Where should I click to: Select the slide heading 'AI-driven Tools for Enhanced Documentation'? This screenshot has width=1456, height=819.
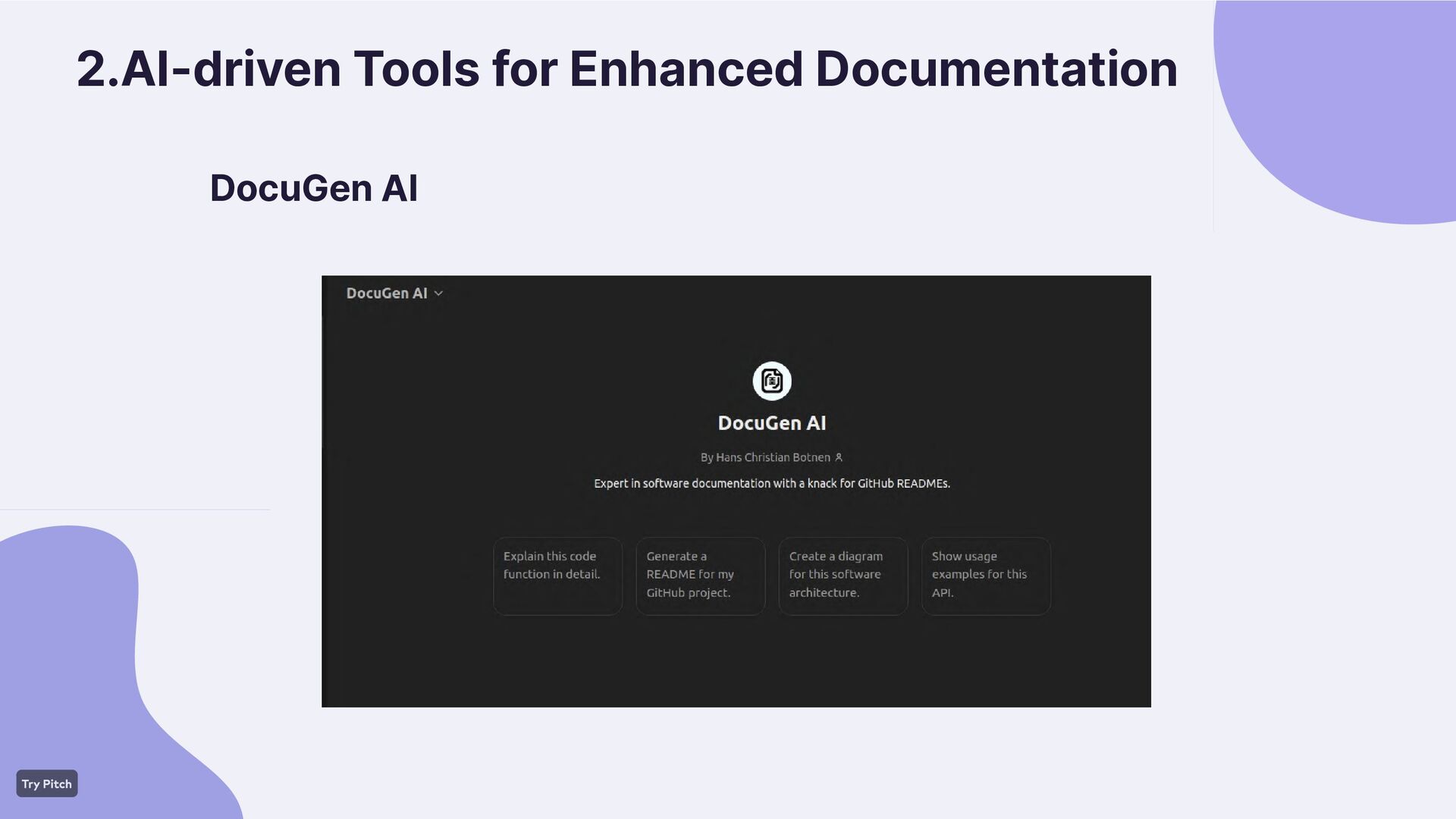point(626,69)
